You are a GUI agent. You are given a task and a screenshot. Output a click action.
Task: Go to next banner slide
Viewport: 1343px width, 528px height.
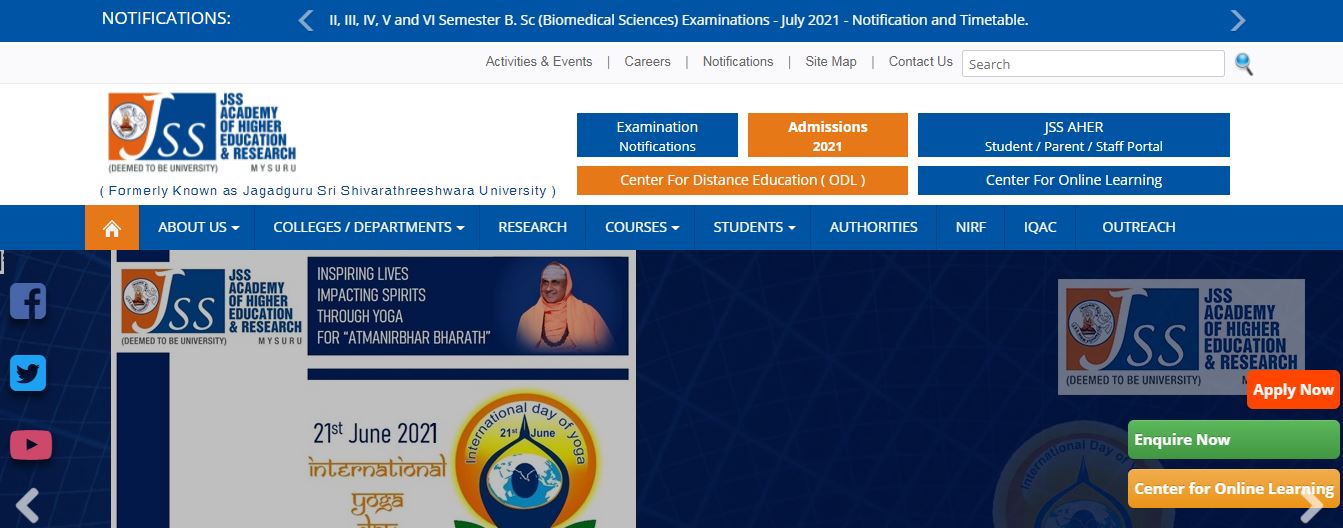1312,507
